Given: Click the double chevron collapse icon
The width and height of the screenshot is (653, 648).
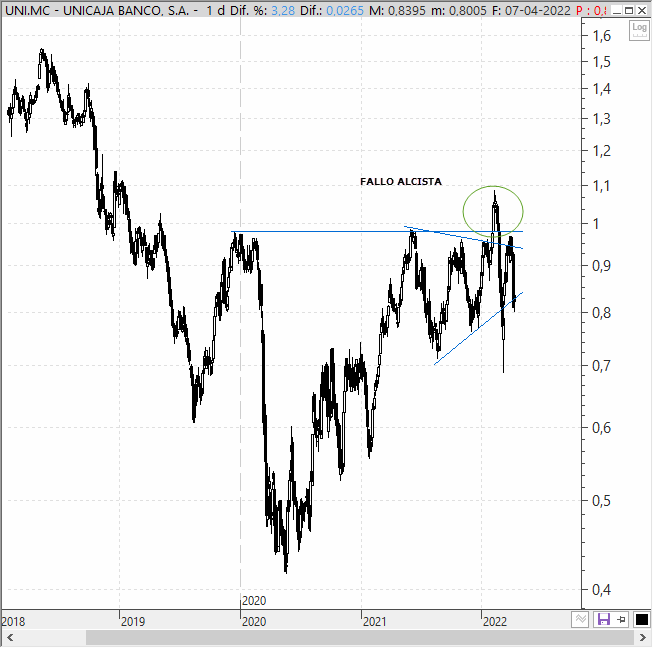Looking at the screenshot, I should 580,619.
